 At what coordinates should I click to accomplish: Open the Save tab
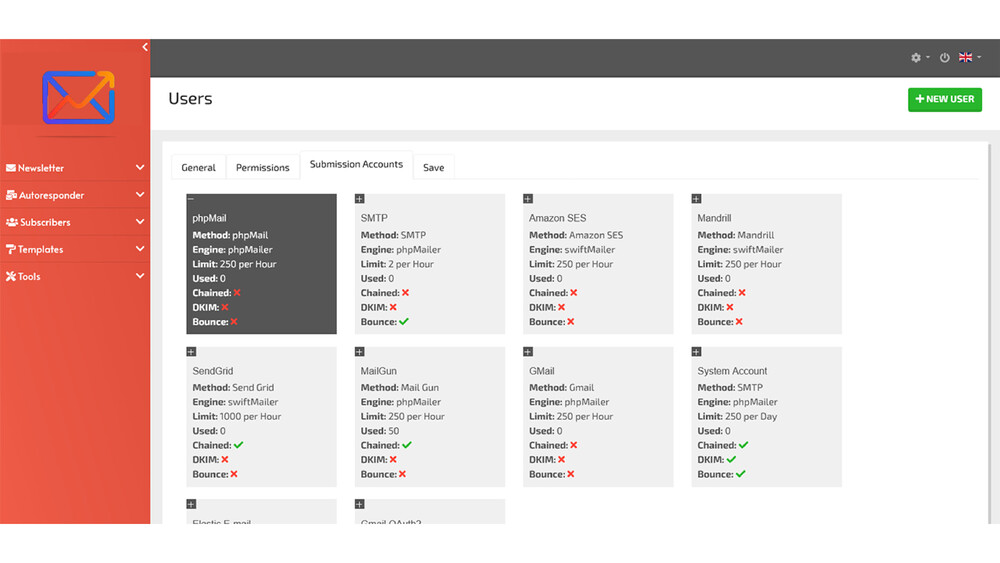pos(434,168)
